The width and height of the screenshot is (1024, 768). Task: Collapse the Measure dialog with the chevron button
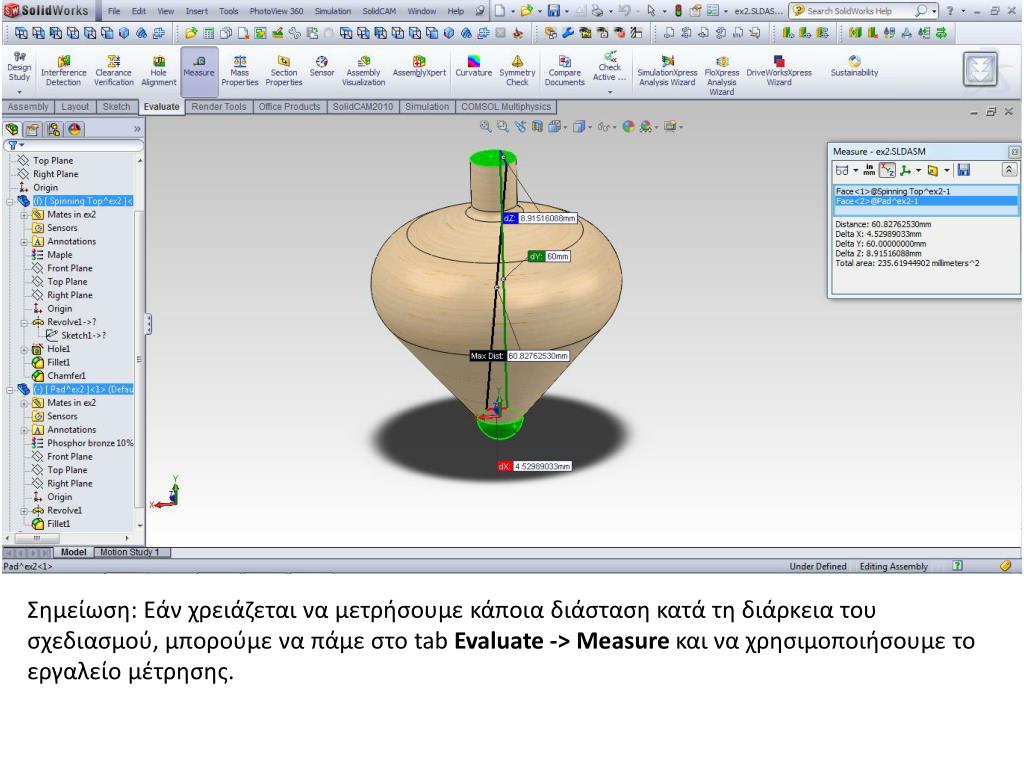point(1008,170)
